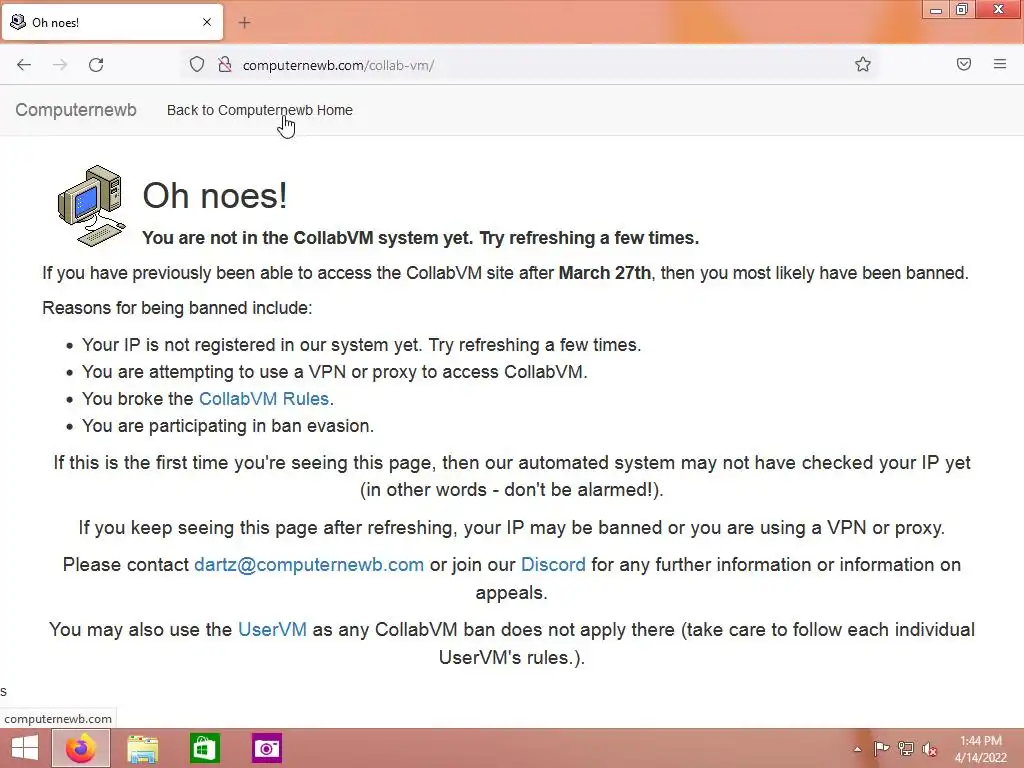Image resolution: width=1024 pixels, height=768 pixels.
Task: Open the clock showing 1:44 PM
Action: coord(980,749)
